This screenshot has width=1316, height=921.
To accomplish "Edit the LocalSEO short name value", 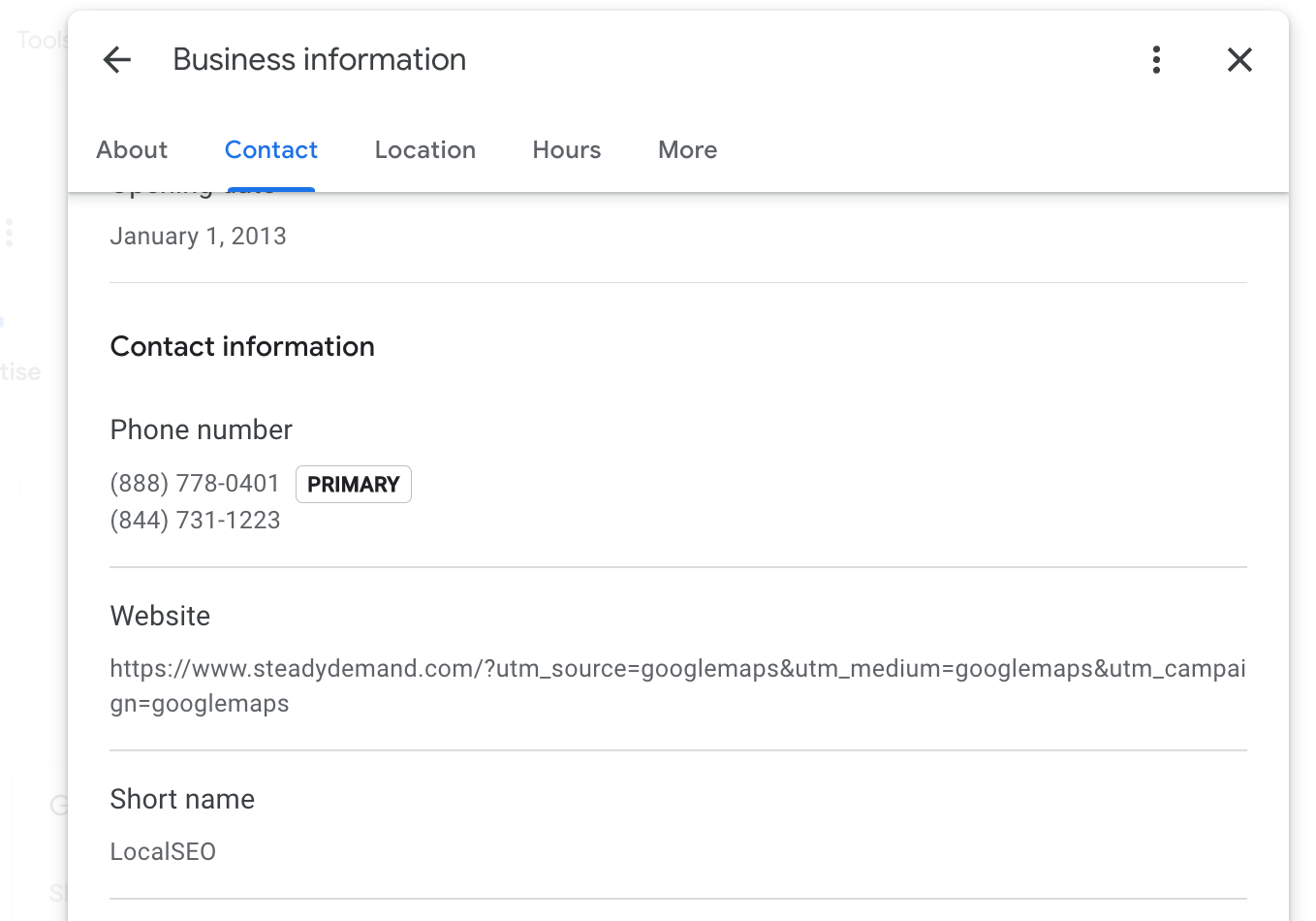I will pos(163,852).
